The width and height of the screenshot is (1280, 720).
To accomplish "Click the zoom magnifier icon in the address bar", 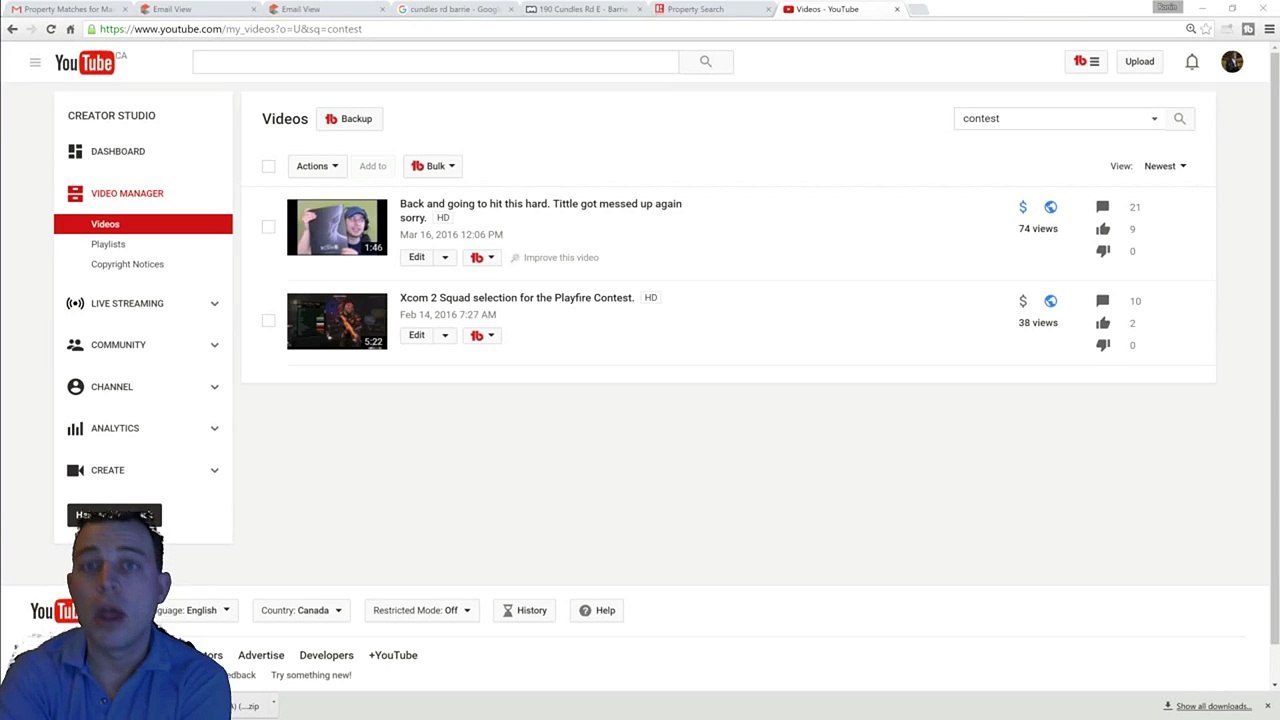I will click(1190, 29).
